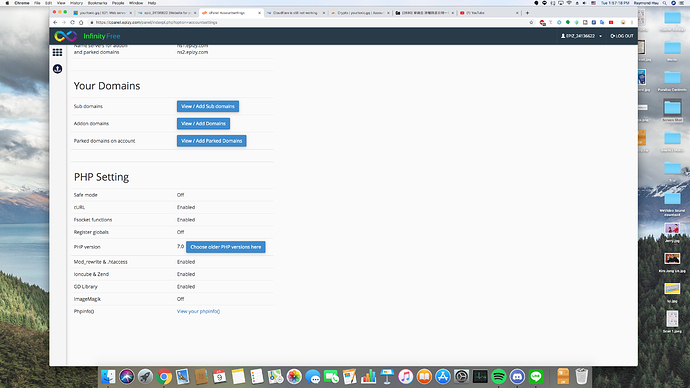Click the InfinityFree infinity logo

tap(66, 36)
